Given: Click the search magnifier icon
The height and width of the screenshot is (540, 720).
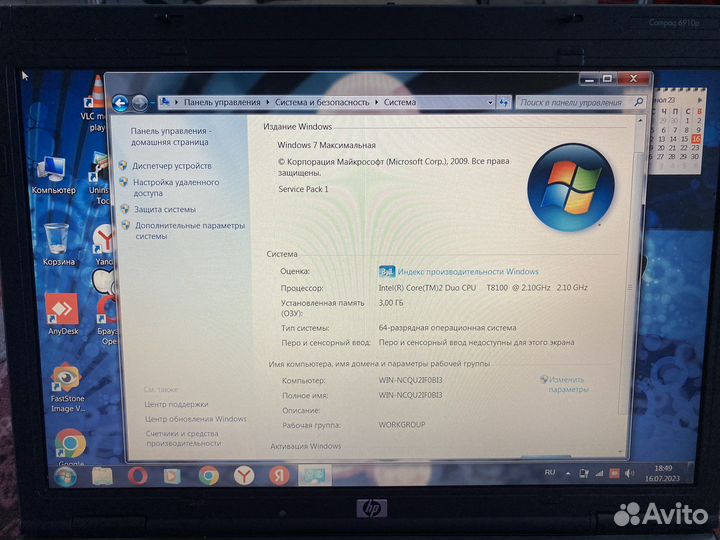Looking at the screenshot, I should click(638, 102).
